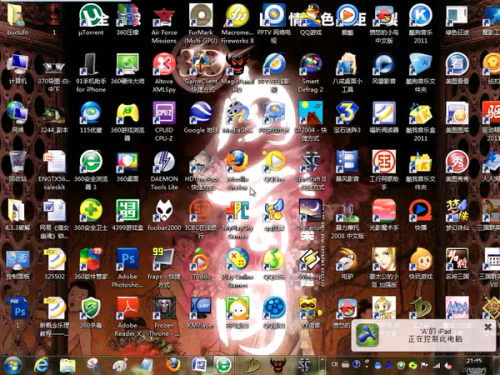
Task: Open Paint palette taskbar icon
Action: 119,365
